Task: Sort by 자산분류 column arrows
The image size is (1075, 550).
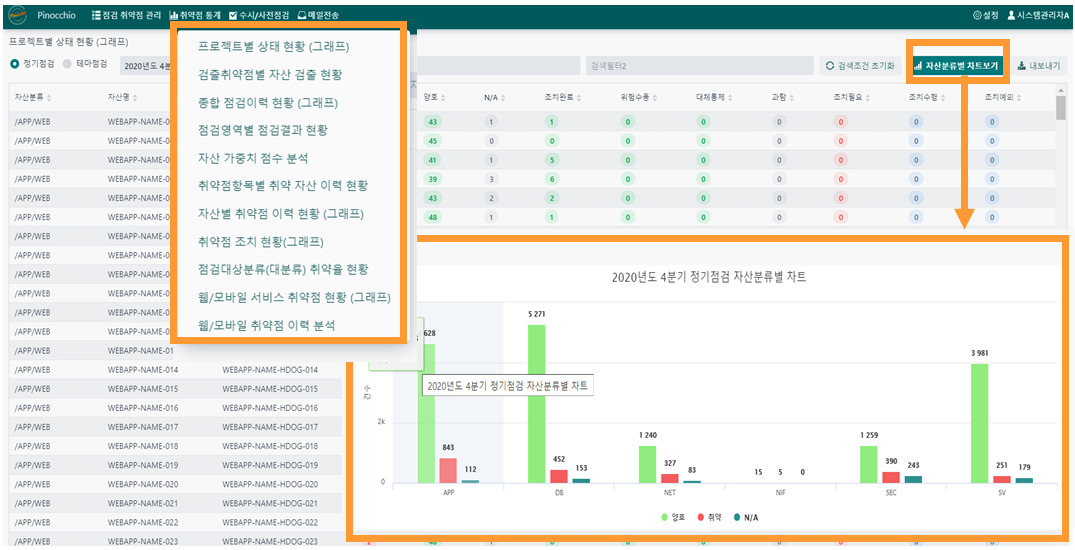Action: 49,98
